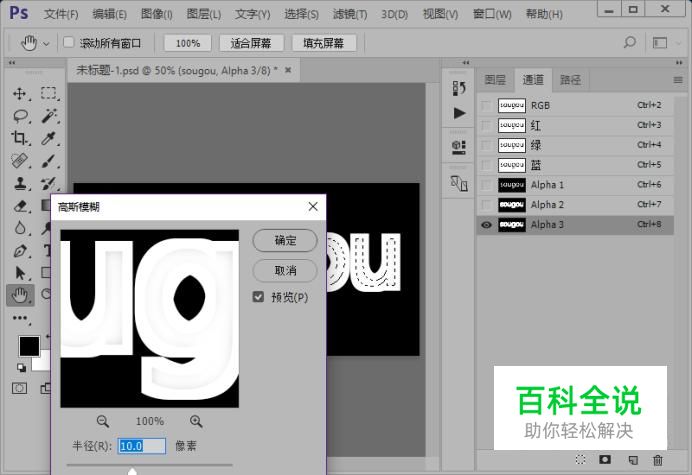
Task: Switch to the Paths tab
Action: tap(570, 80)
